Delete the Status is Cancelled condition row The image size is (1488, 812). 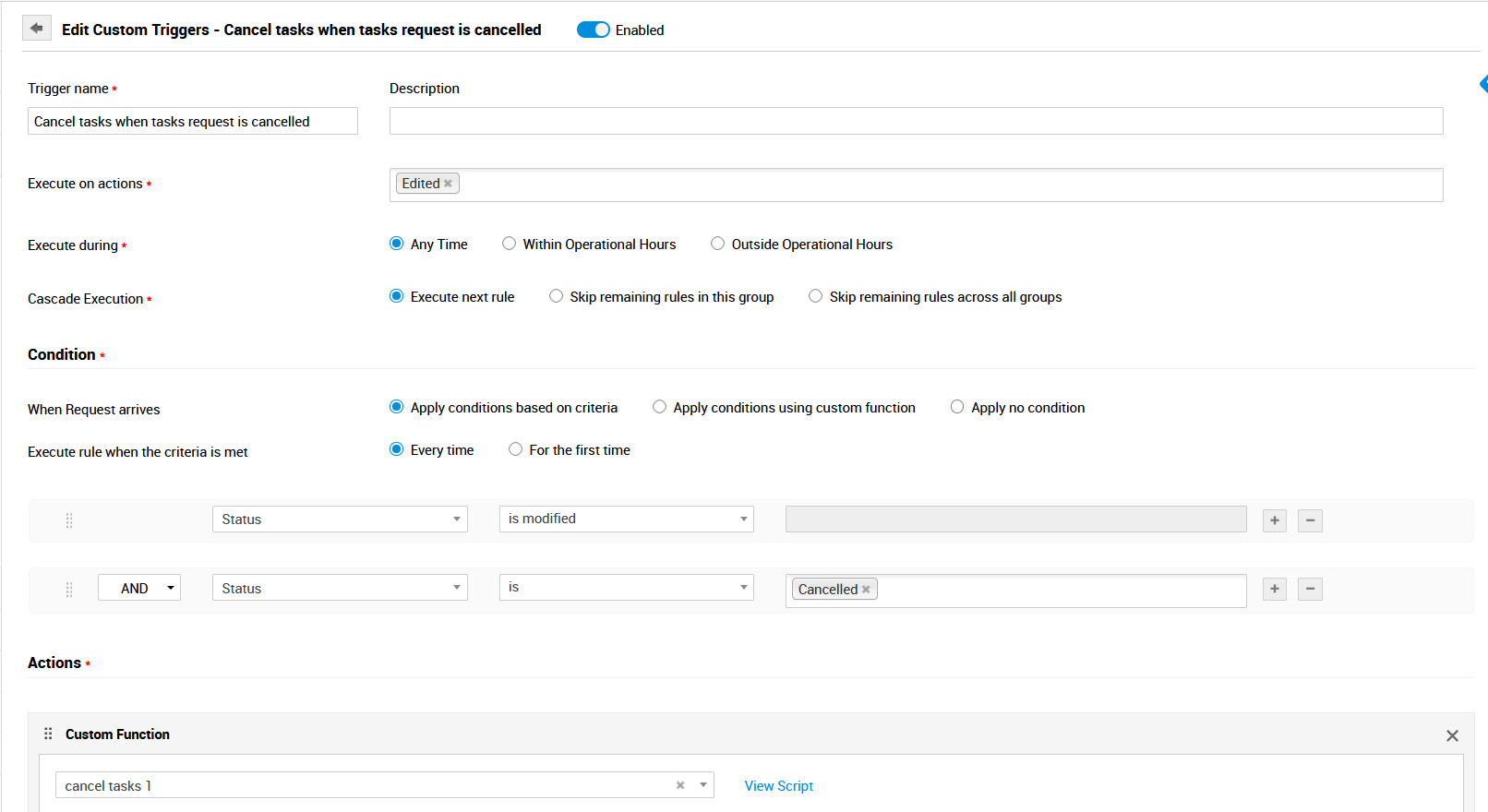coord(1310,589)
